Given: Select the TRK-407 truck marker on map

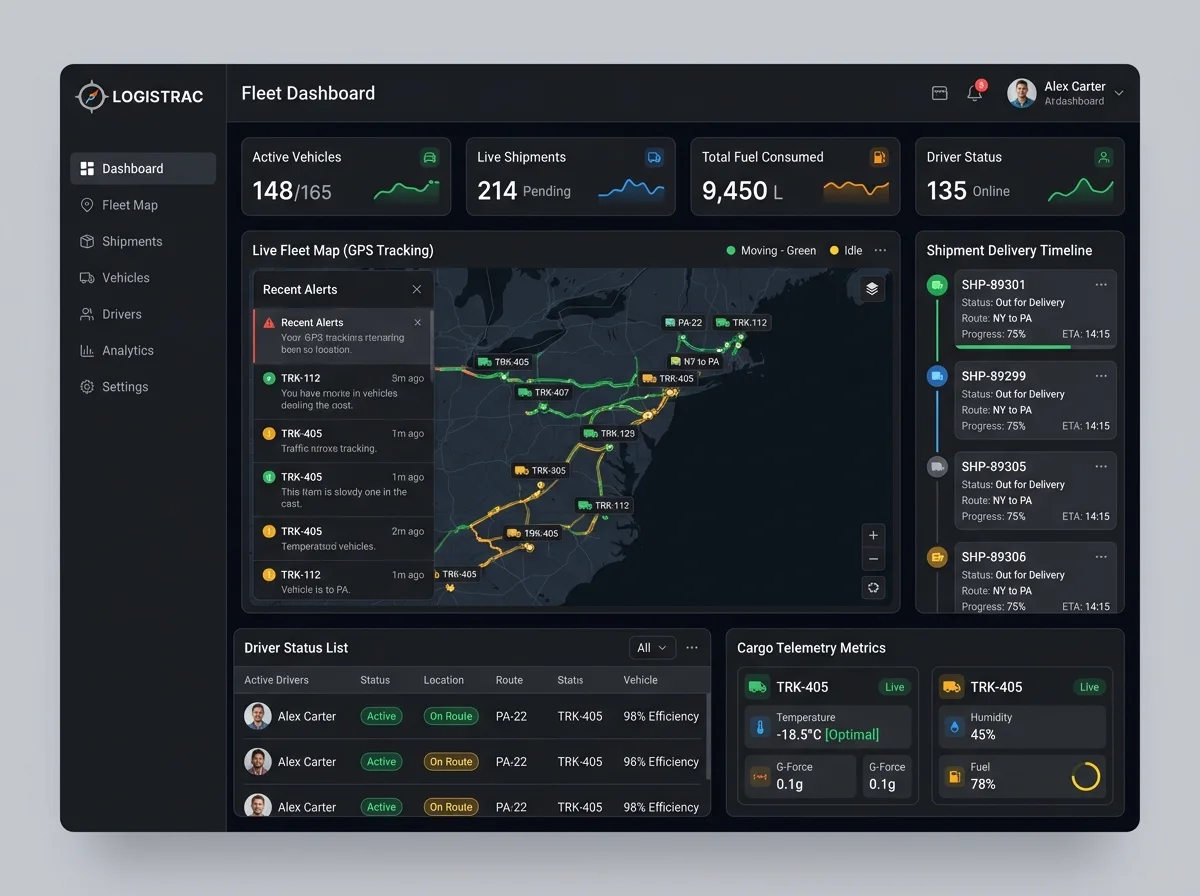Looking at the screenshot, I should 544,392.
